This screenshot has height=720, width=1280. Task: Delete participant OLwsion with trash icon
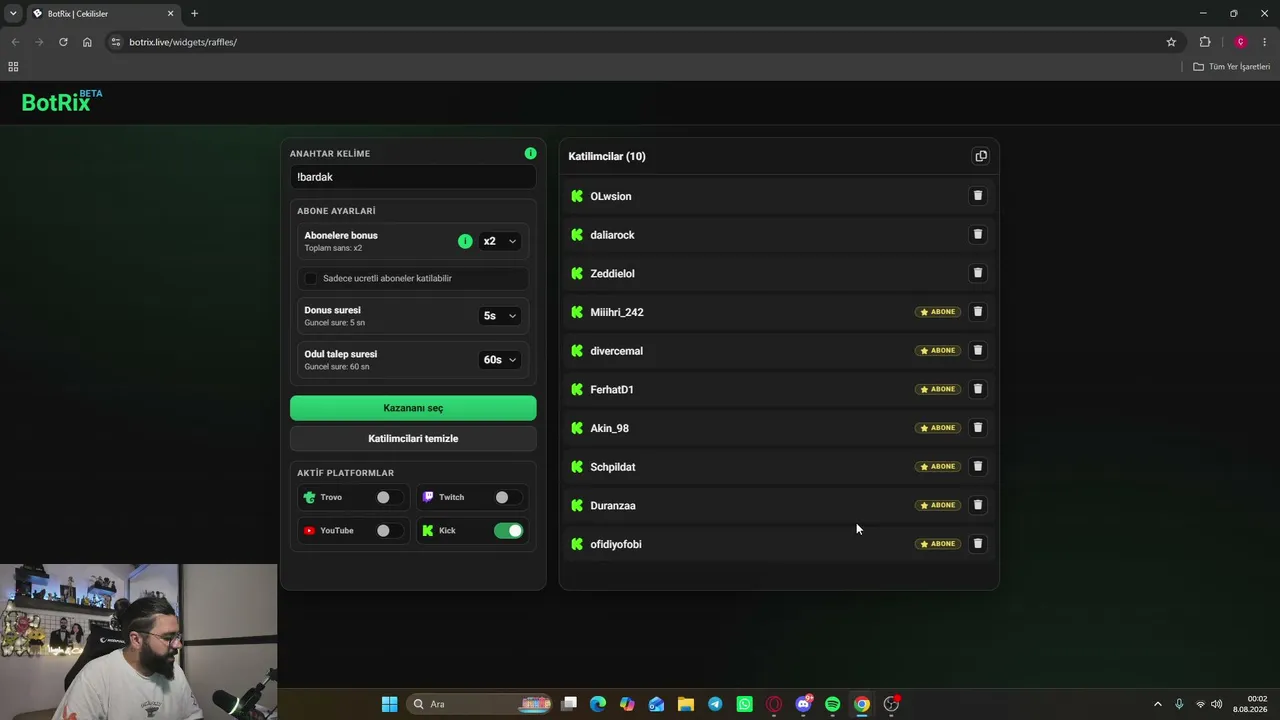978,196
